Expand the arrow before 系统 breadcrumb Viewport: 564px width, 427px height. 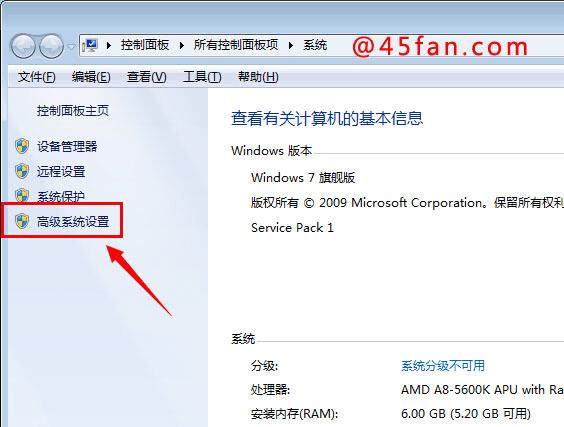point(291,45)
